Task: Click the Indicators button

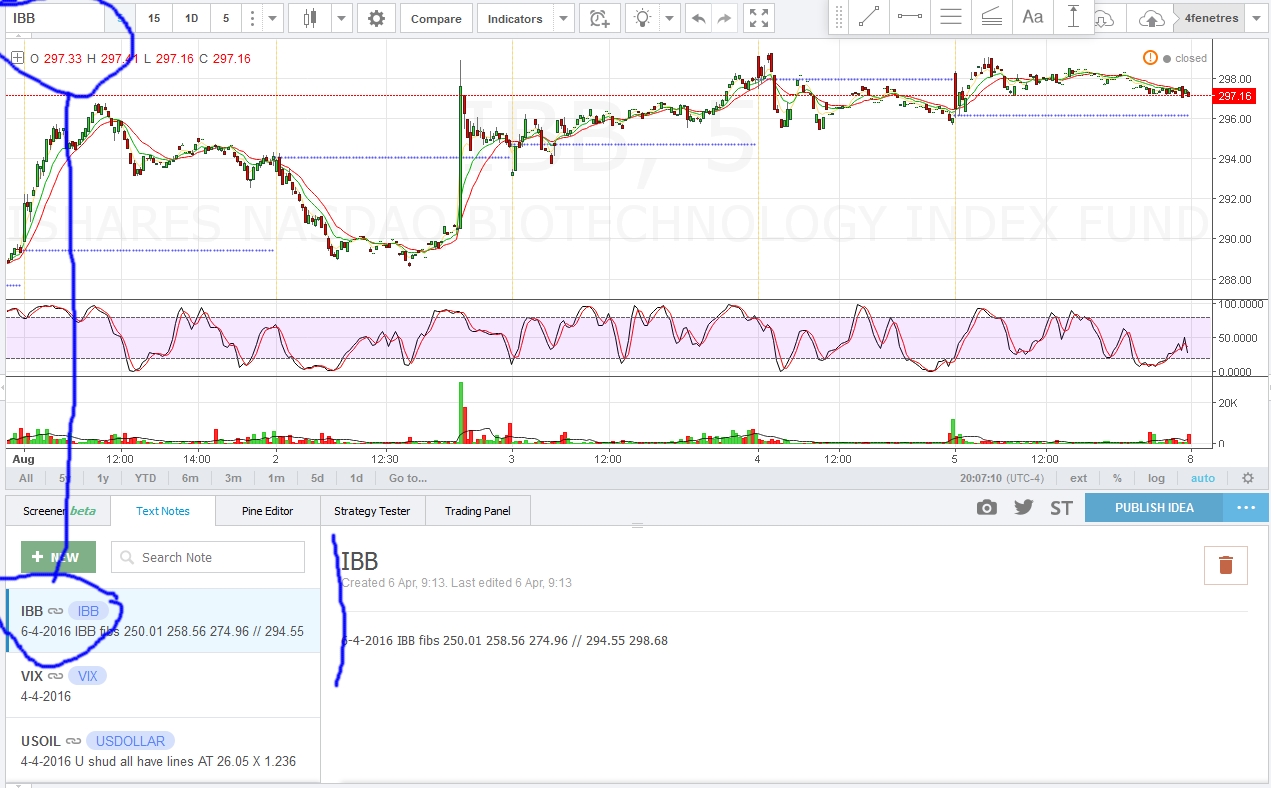Action: (515, 18)
